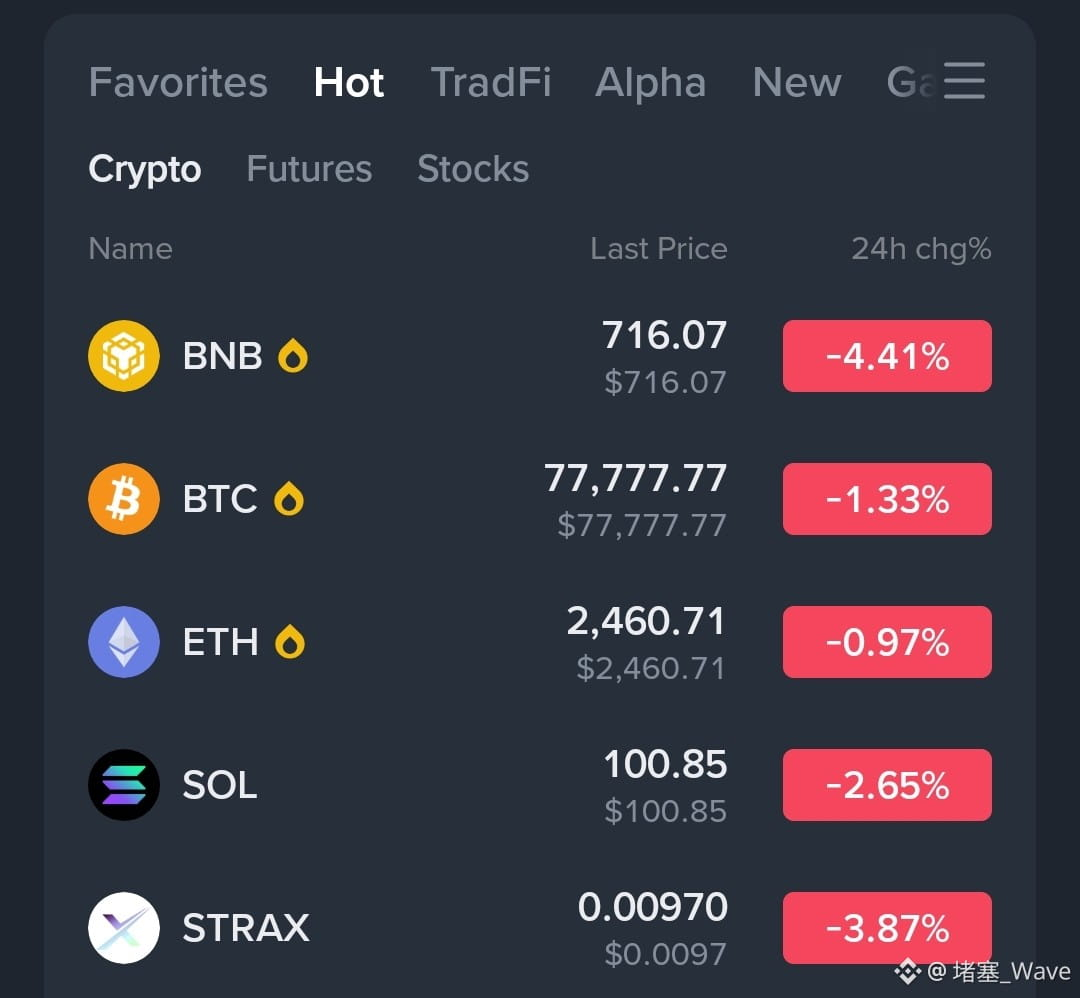The height and width of the screenshot is (998, 1080).
Task: Switch to the Favorites tab
Action: (178, 83)
